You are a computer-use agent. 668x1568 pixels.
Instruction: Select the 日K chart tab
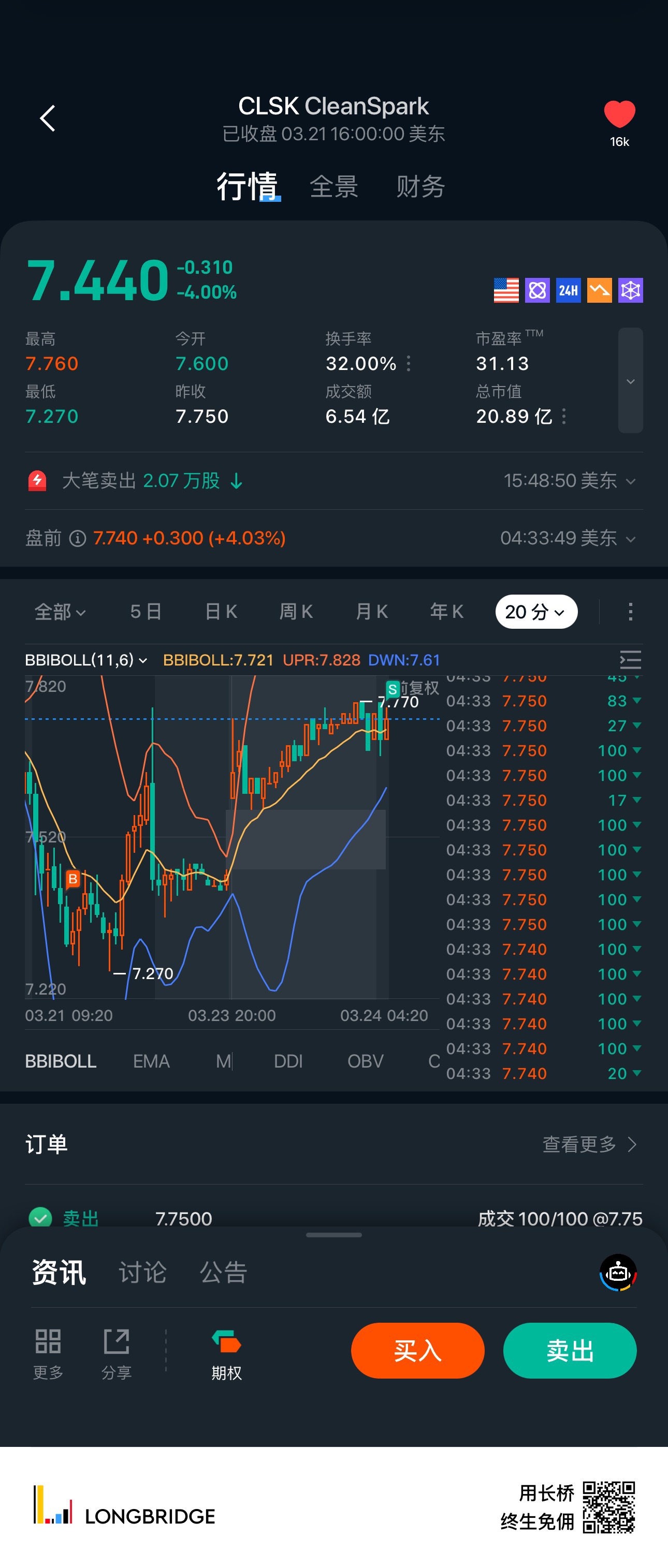click(x=221, y=612)
